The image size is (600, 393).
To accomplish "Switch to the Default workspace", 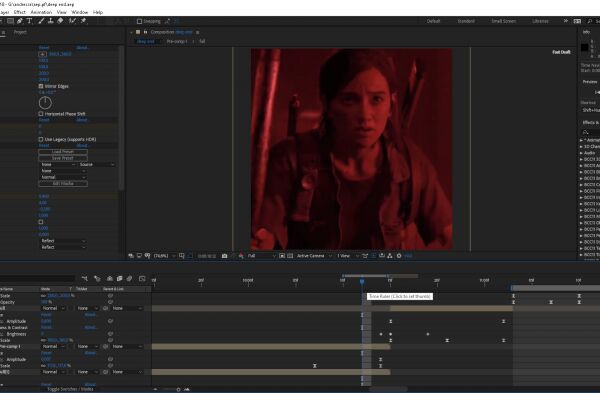I will pyautogui.click(x=433, y=21).
